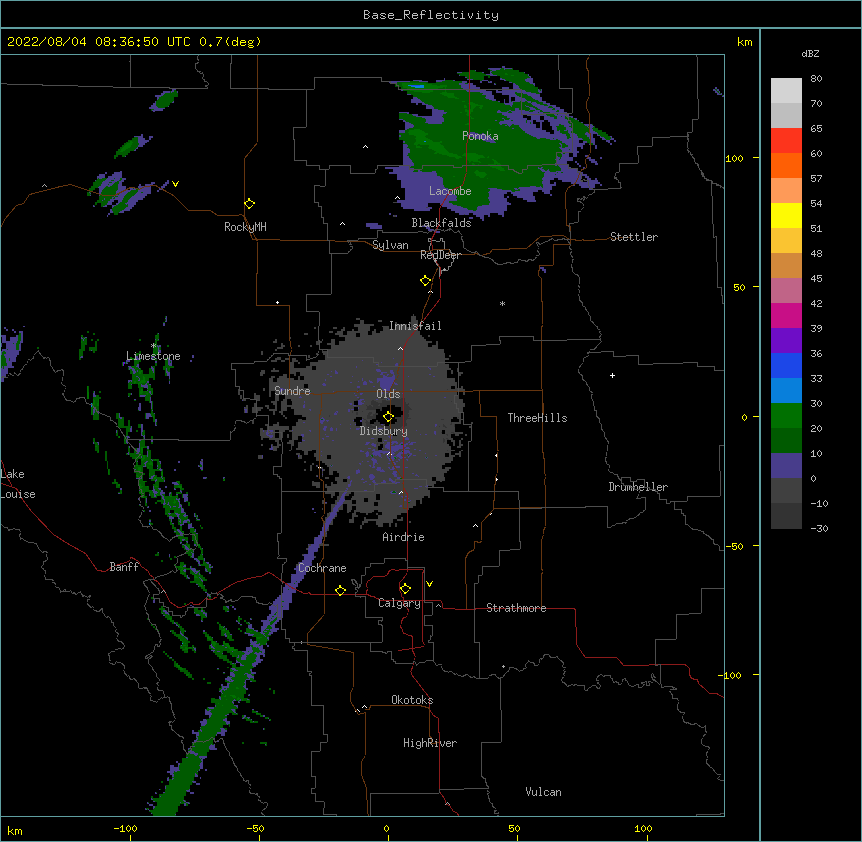
Task: Click the RockyMH label
Action: 245,227
